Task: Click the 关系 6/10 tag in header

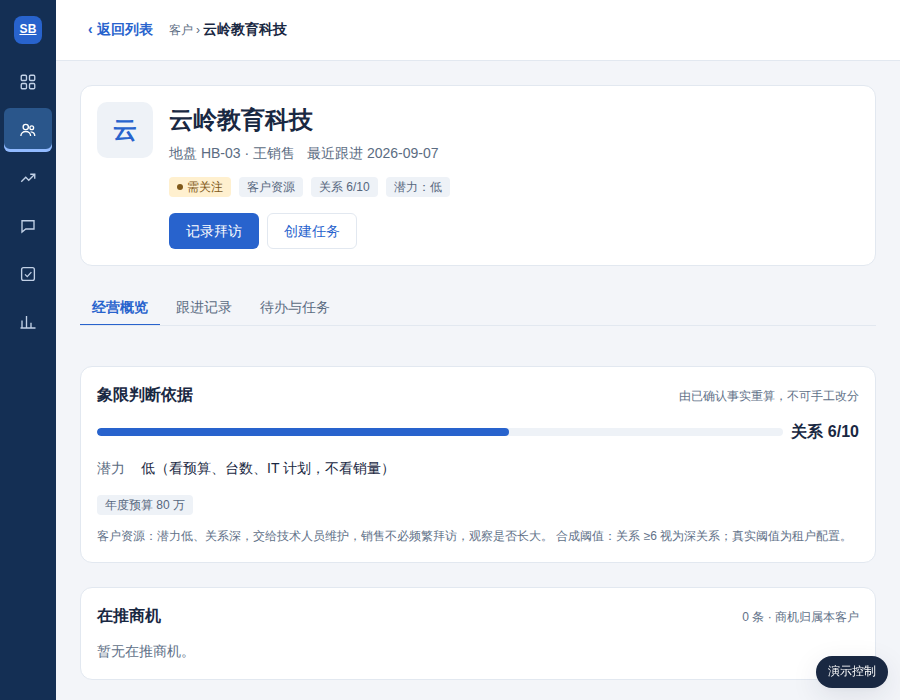Action: point(344,187)
